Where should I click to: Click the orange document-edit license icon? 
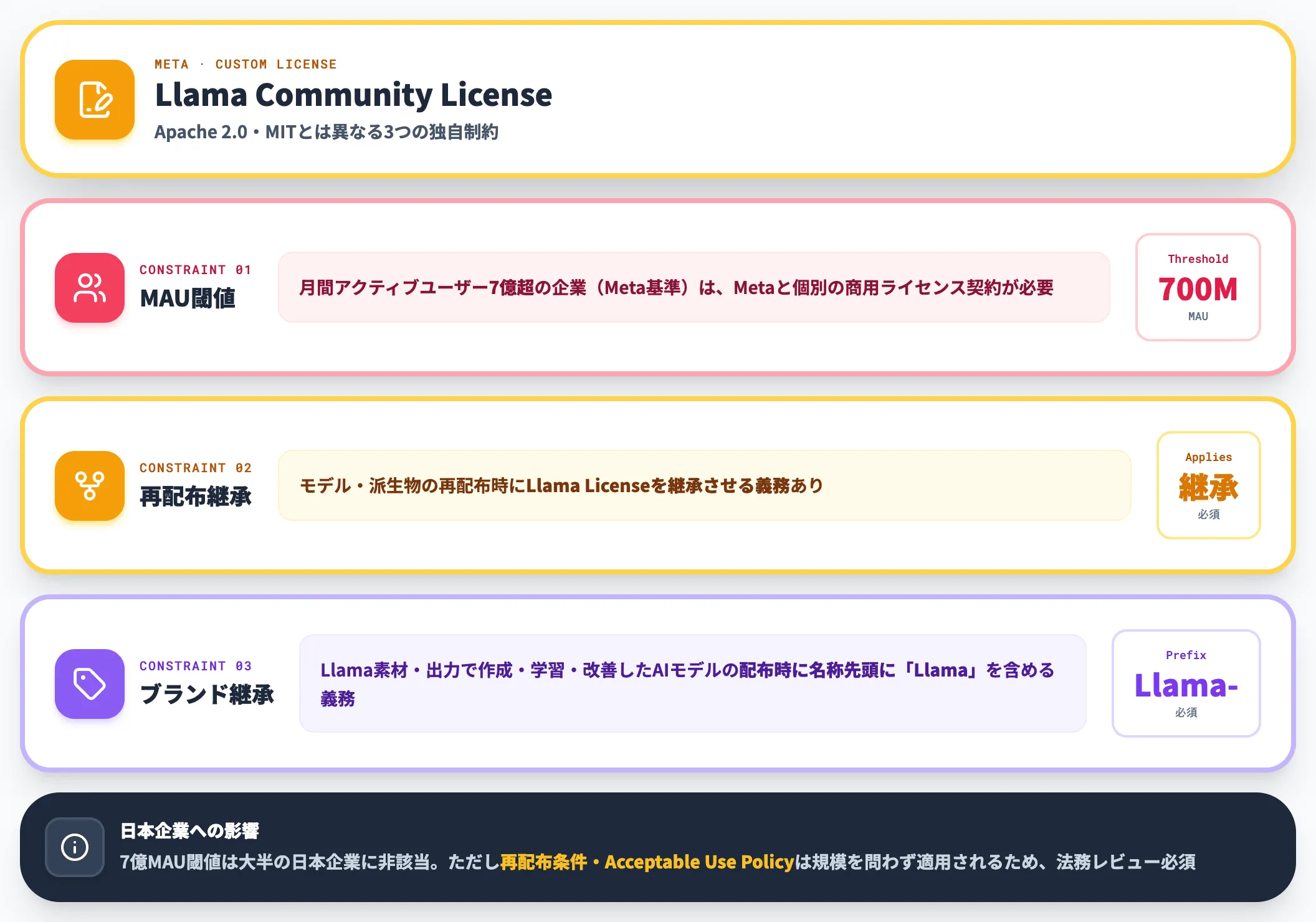95,100
